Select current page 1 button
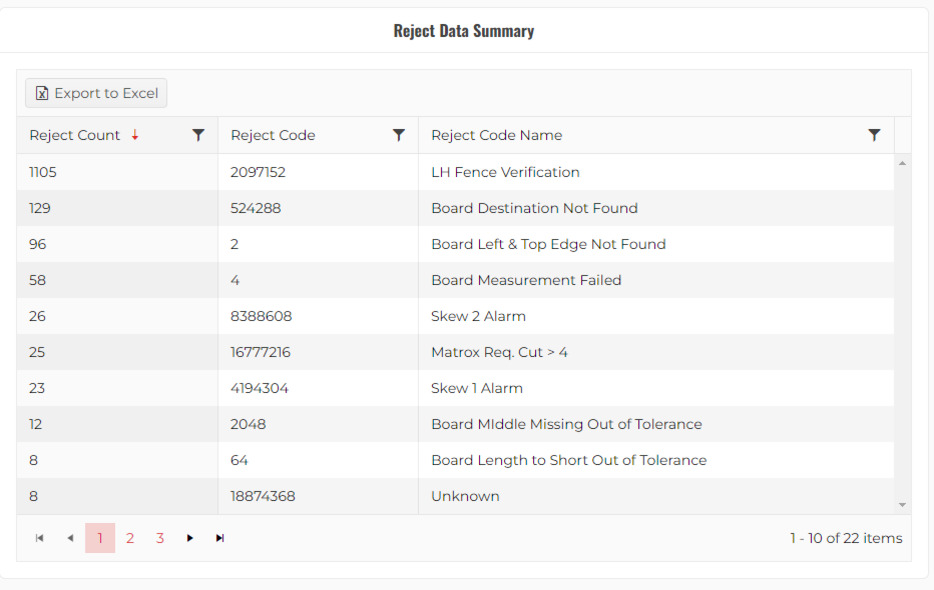934x590 pixels. click(100, 538)
